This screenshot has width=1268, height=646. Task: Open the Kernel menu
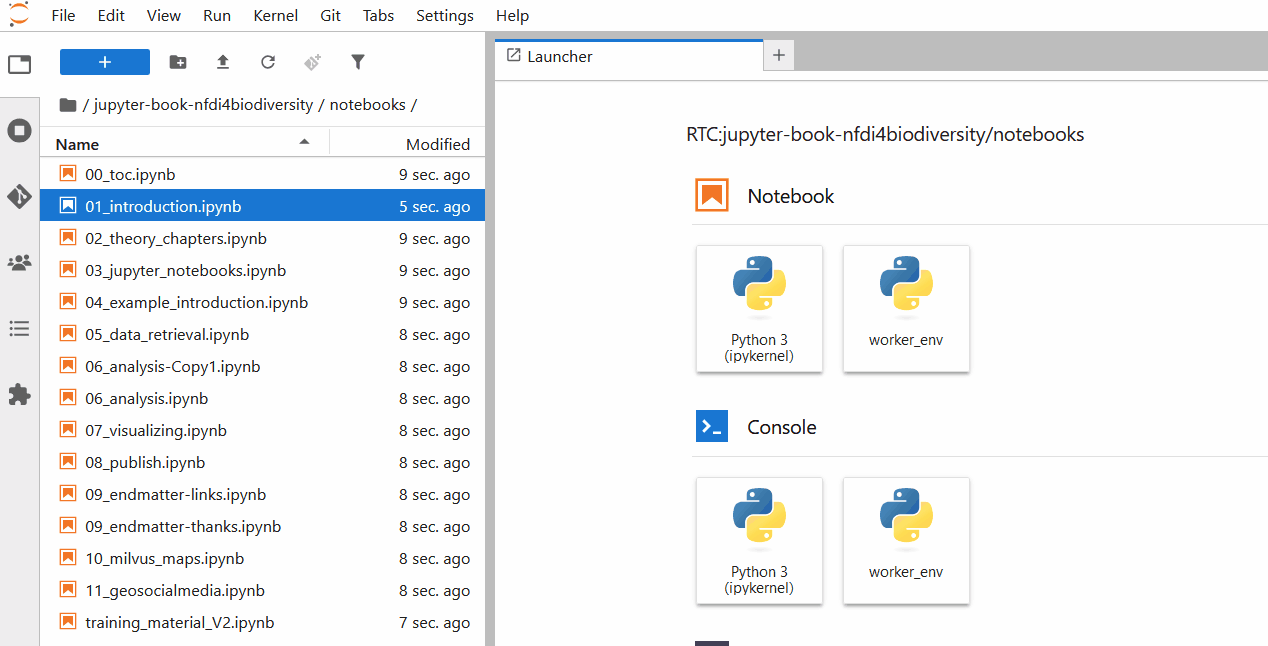pos(275,15)
